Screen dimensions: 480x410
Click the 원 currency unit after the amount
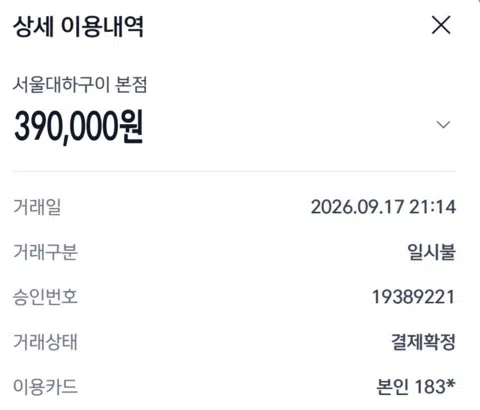tap(131, 127)
